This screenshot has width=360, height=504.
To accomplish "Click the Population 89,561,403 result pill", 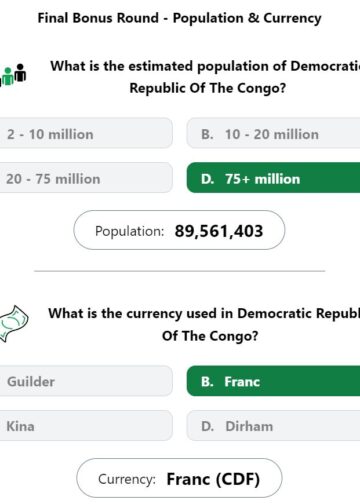I will (179, 230).
